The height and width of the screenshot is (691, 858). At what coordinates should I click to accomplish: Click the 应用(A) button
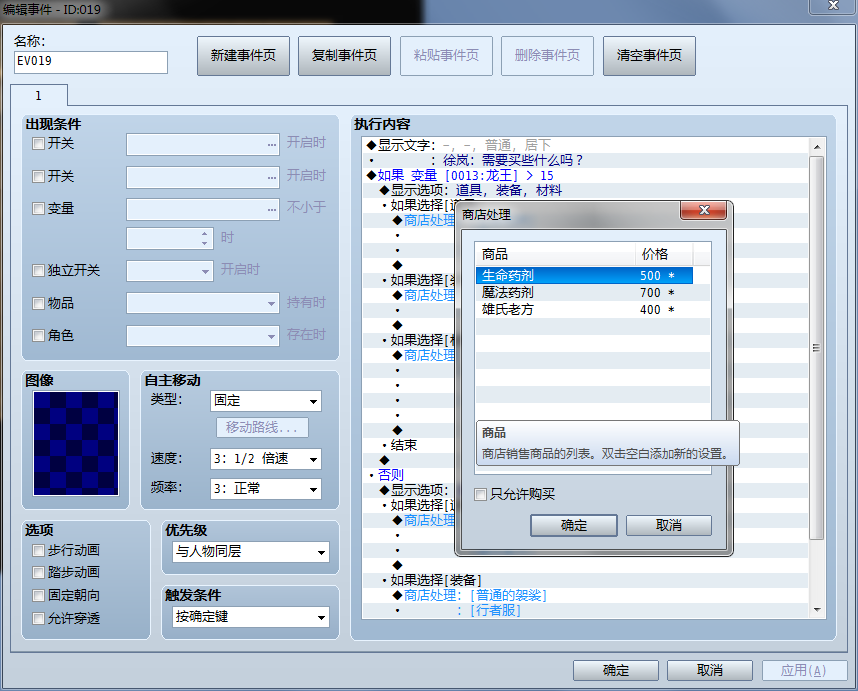point(804,671)
